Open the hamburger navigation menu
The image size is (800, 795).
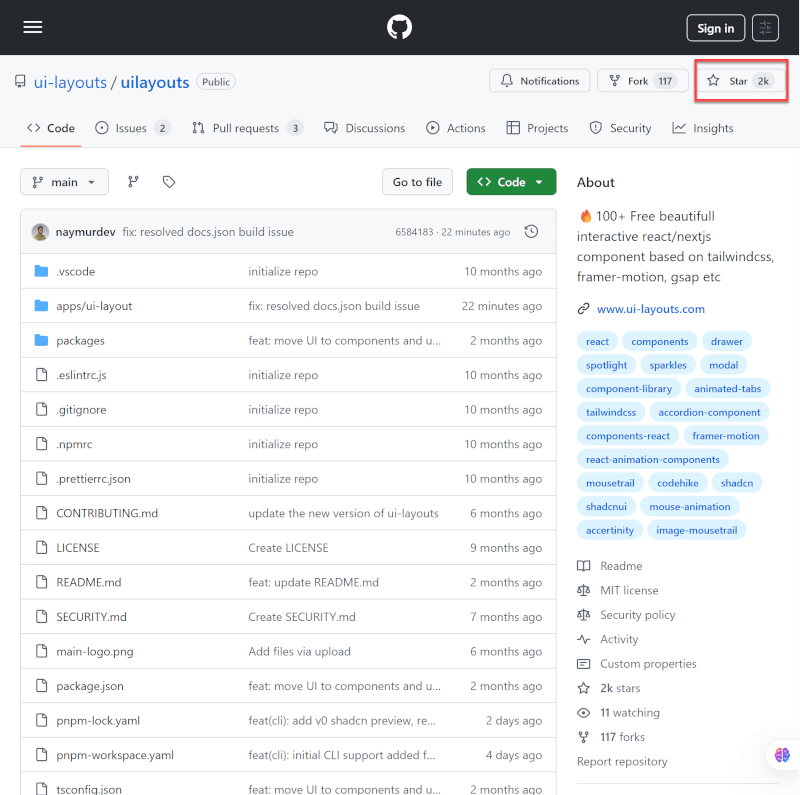pyautogui.click(x=33, y=27)
